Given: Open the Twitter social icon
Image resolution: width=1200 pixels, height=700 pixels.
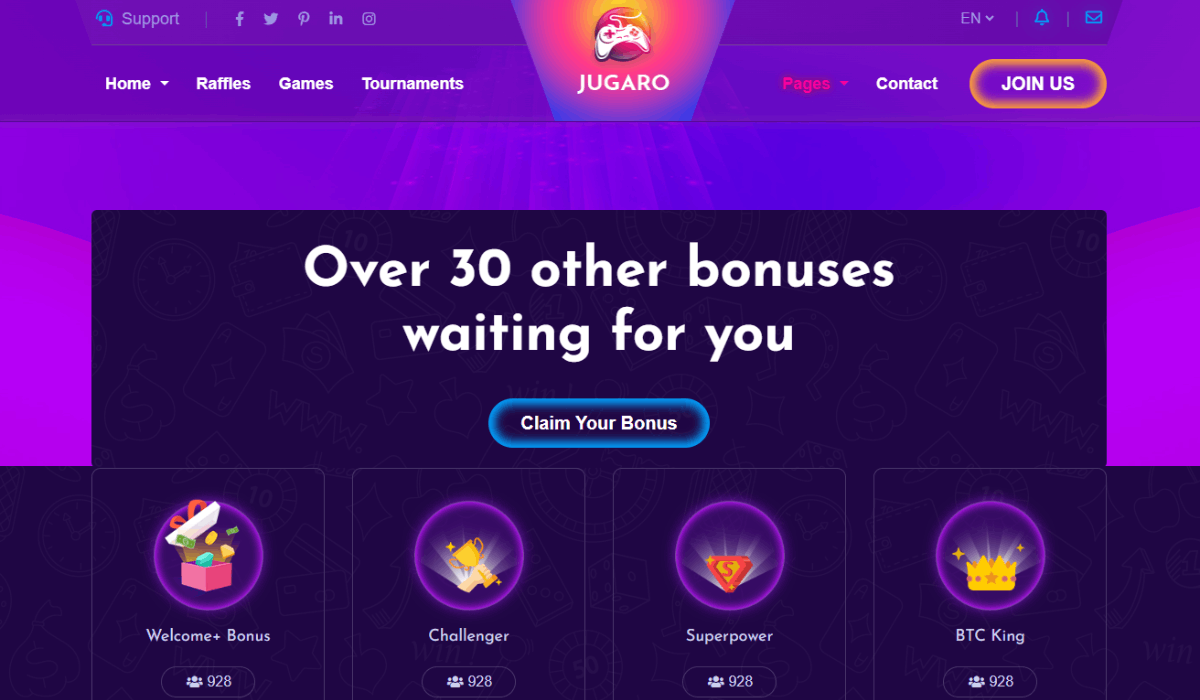Looking at the screenshot, I should [271, 19].
